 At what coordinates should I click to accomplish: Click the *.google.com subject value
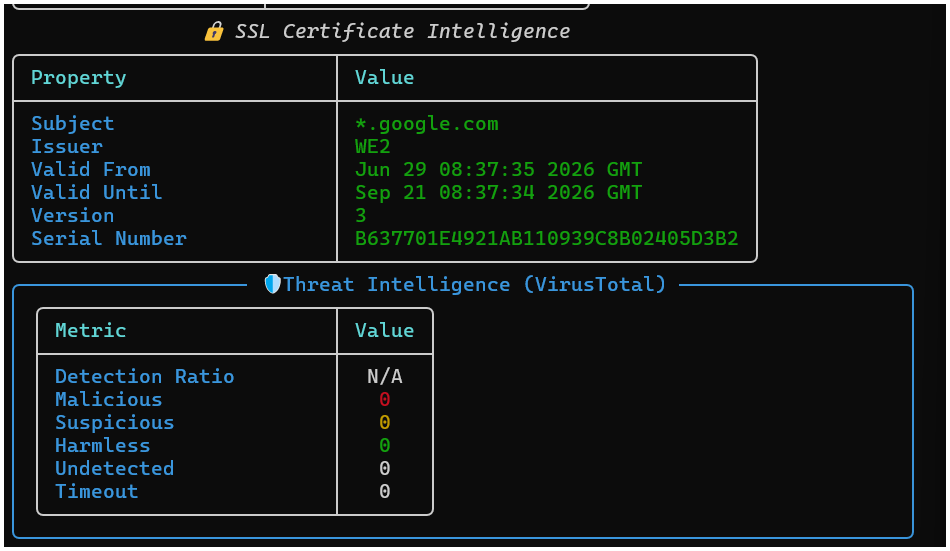coord(427,124)
